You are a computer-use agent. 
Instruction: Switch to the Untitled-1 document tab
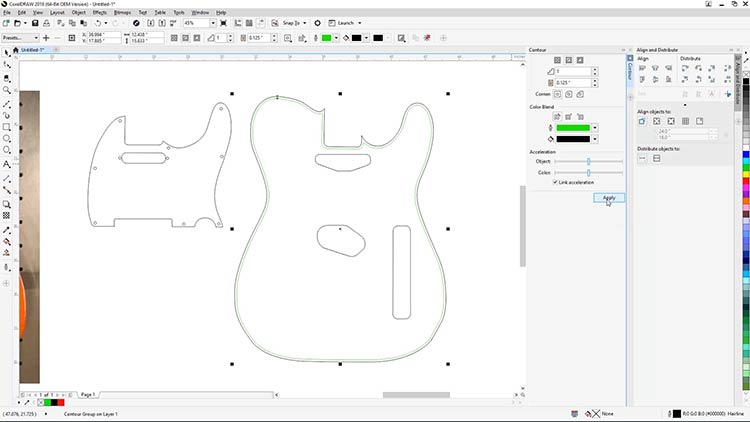coord(33,50)
